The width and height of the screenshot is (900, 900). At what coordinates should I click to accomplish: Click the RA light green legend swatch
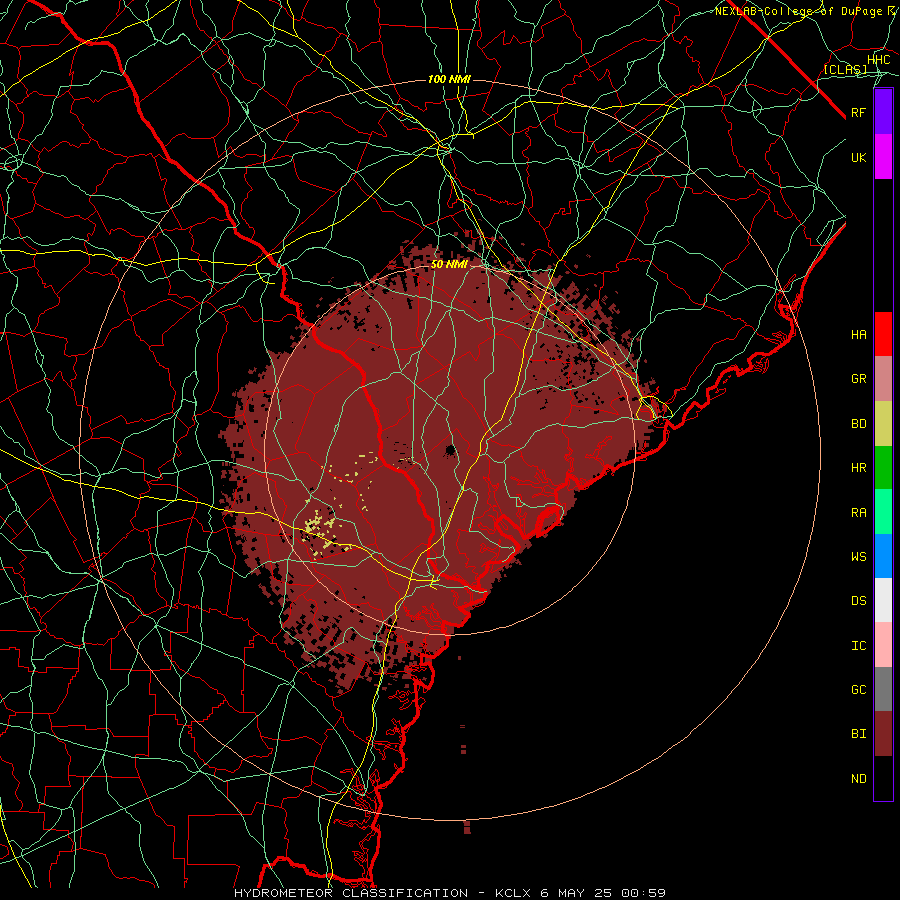pos(883,512)
